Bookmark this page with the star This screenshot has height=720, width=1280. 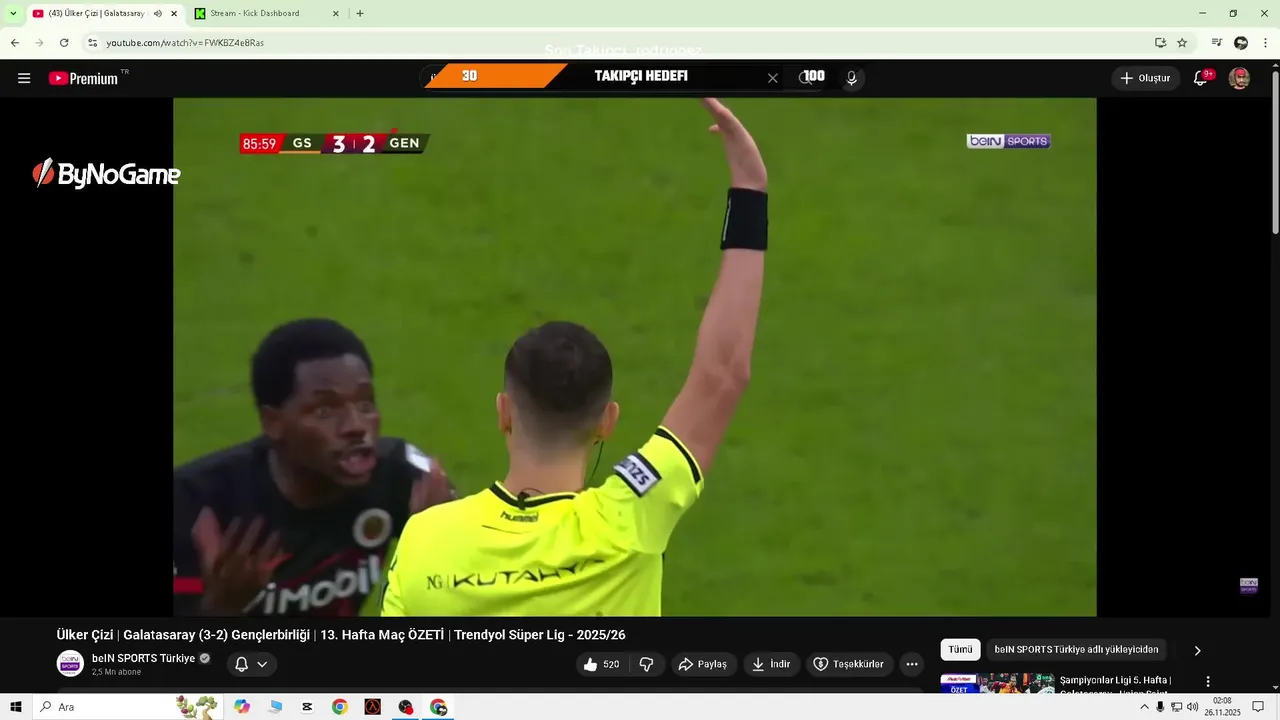(x=1182, y=43)
